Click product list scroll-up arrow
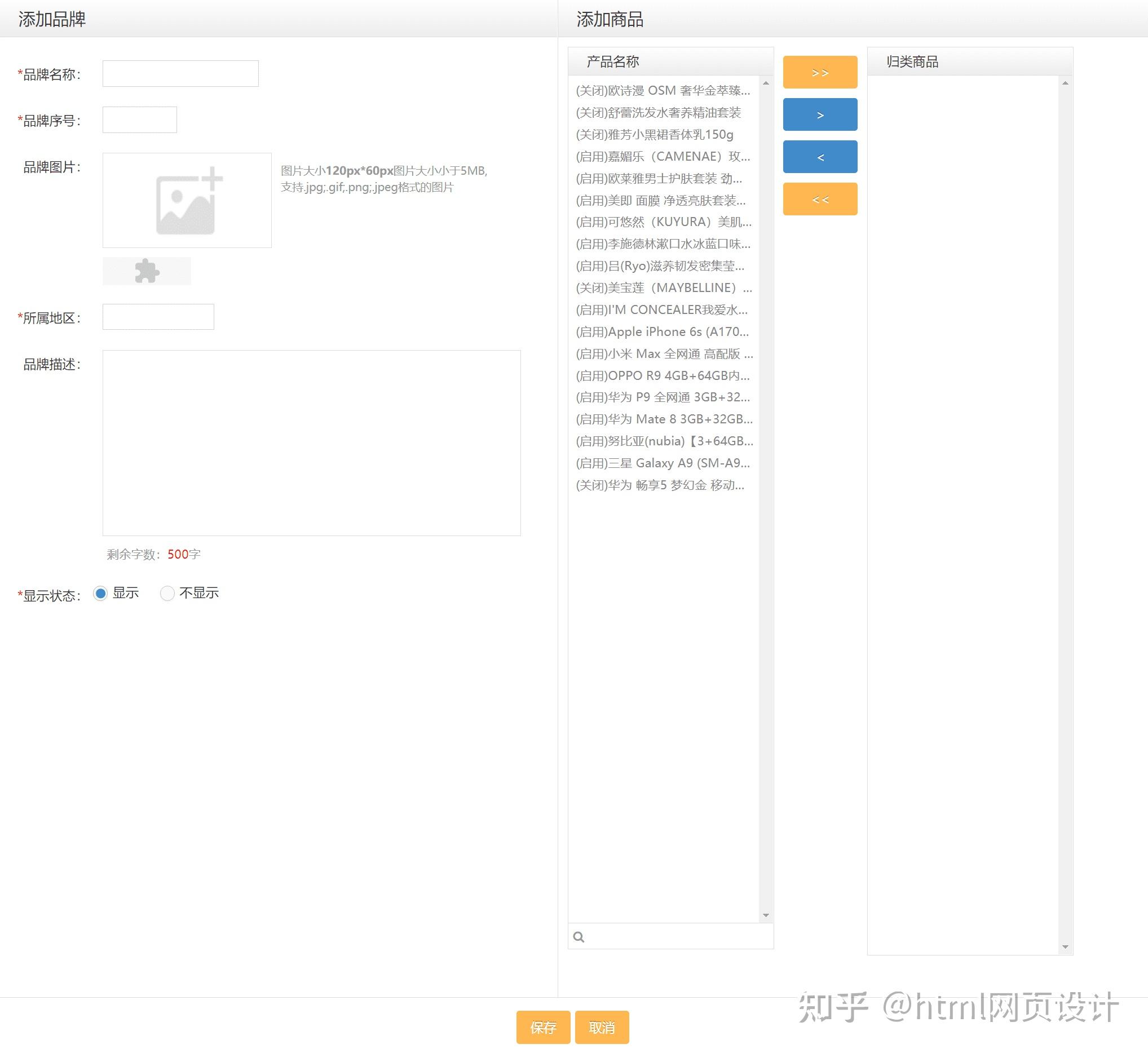This screenshot has height=1053, width=1148. tap(766, 83)
